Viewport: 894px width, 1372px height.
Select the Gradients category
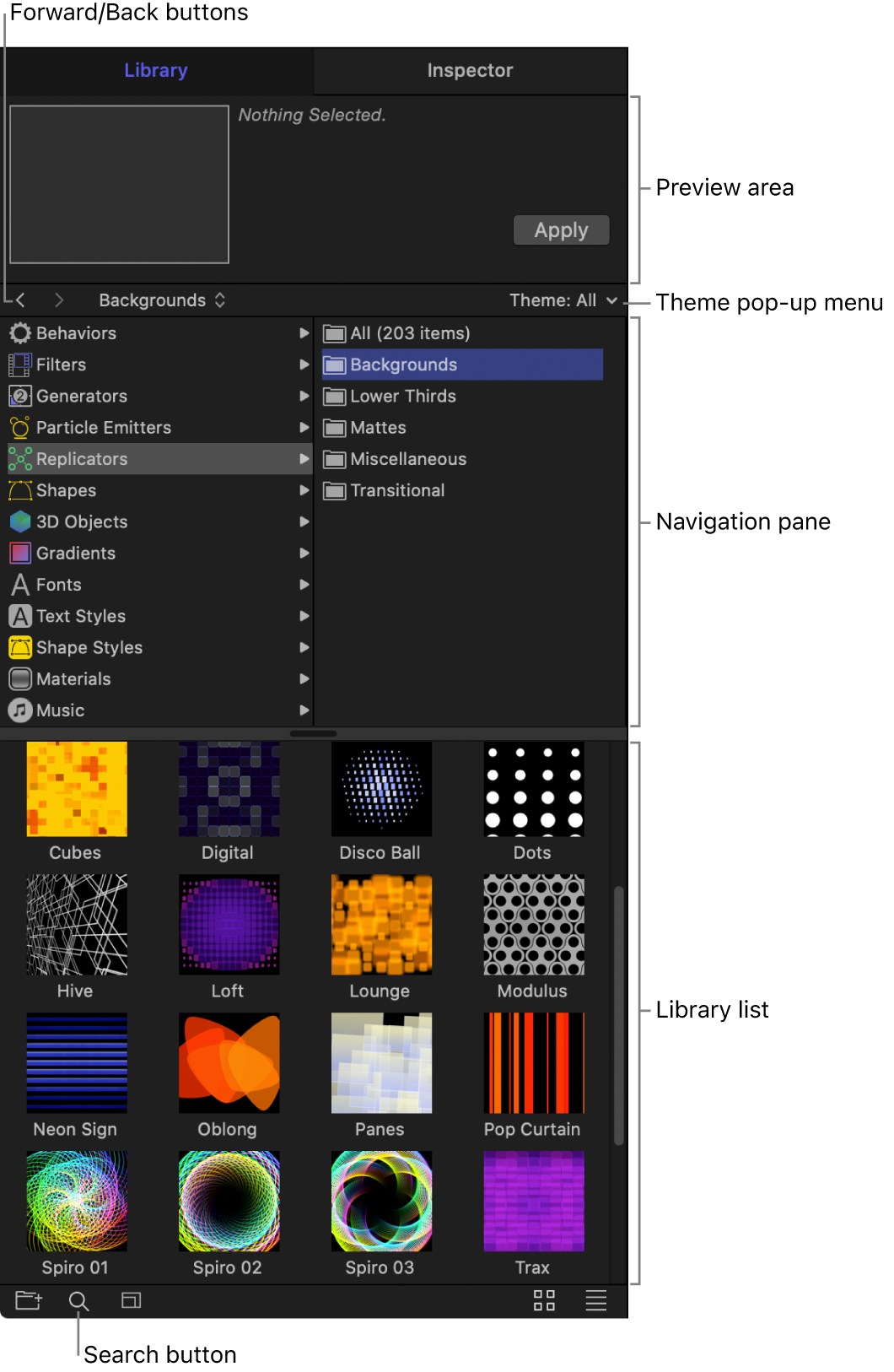[x=76, y=554]
